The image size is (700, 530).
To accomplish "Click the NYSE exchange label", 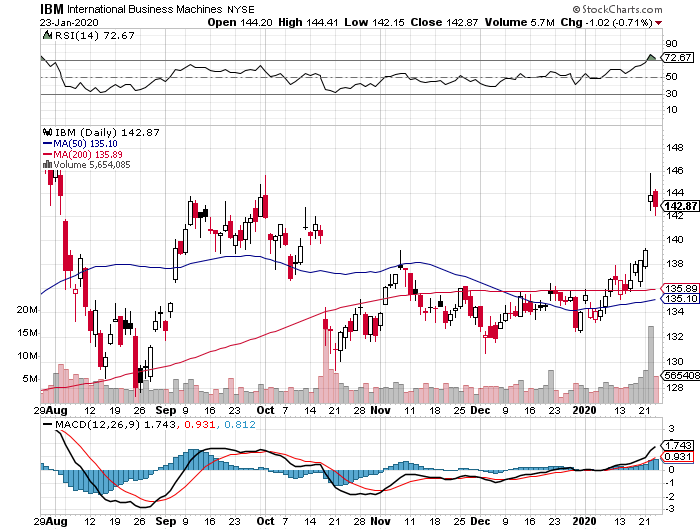I will coord(241,9).
